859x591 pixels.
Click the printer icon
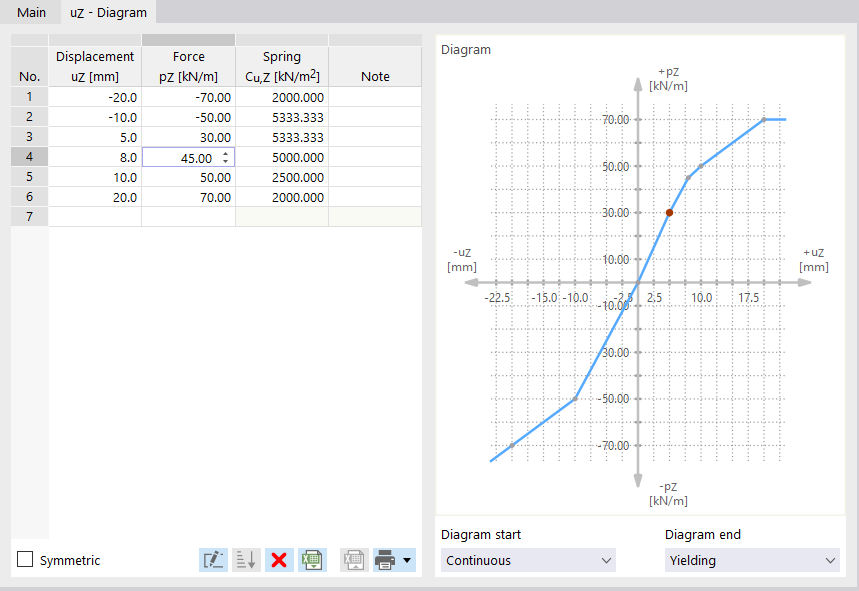tap(386, 560)
